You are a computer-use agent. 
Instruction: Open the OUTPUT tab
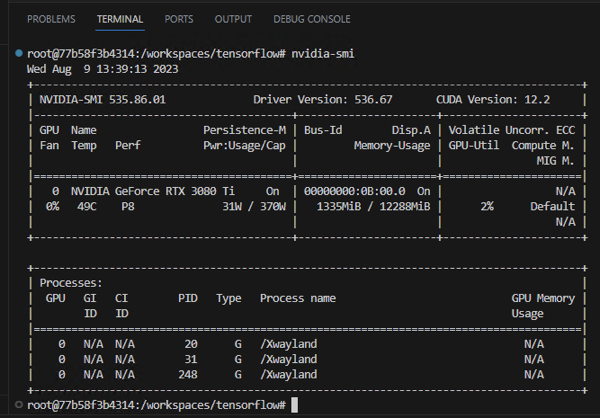point(233,19)
